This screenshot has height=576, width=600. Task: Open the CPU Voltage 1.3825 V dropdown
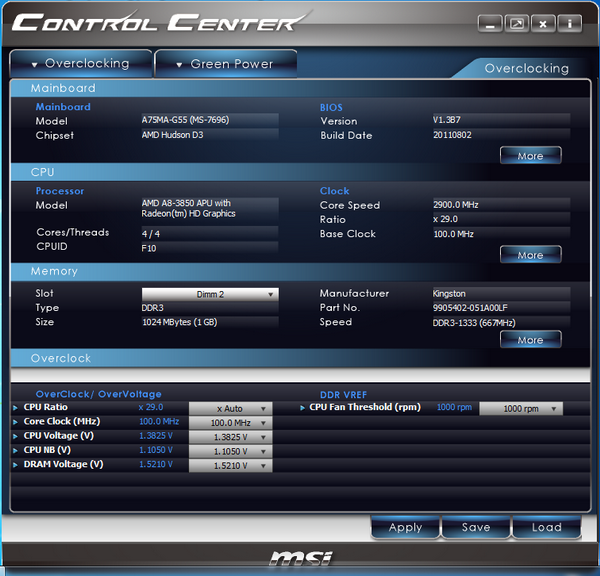(x=230, y=437)
